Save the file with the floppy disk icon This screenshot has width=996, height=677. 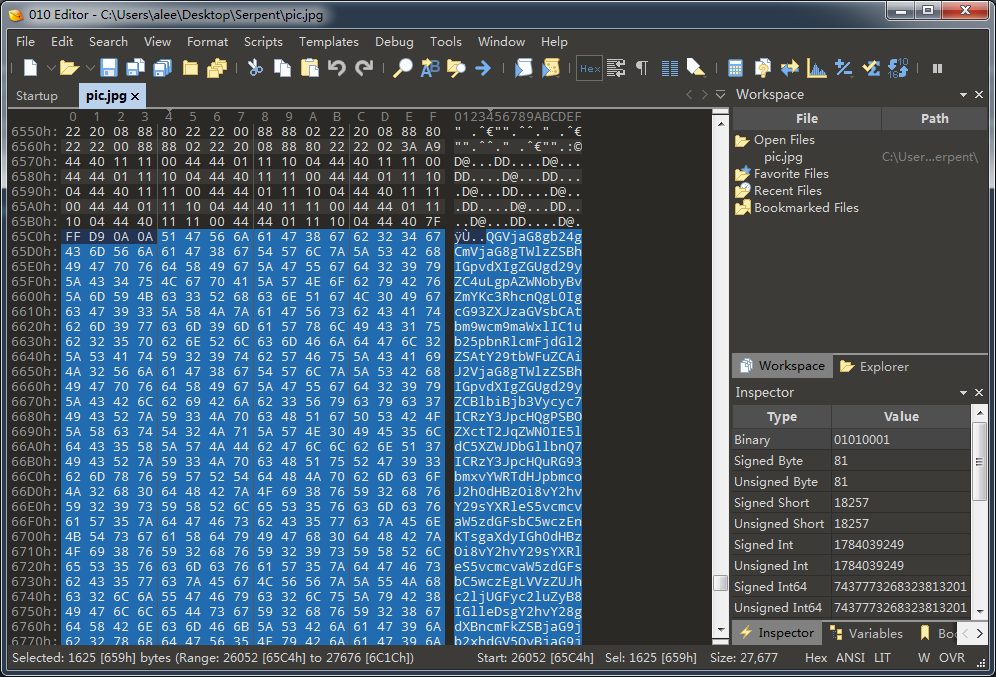coord(109,68)
